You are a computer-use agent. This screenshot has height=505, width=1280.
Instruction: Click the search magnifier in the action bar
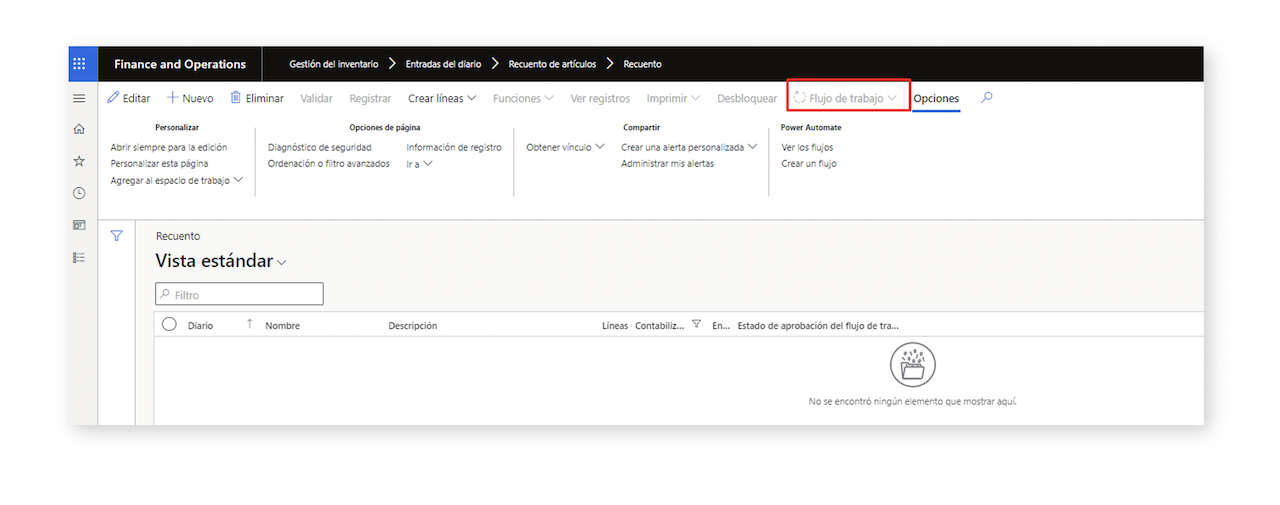click(987, 98)
